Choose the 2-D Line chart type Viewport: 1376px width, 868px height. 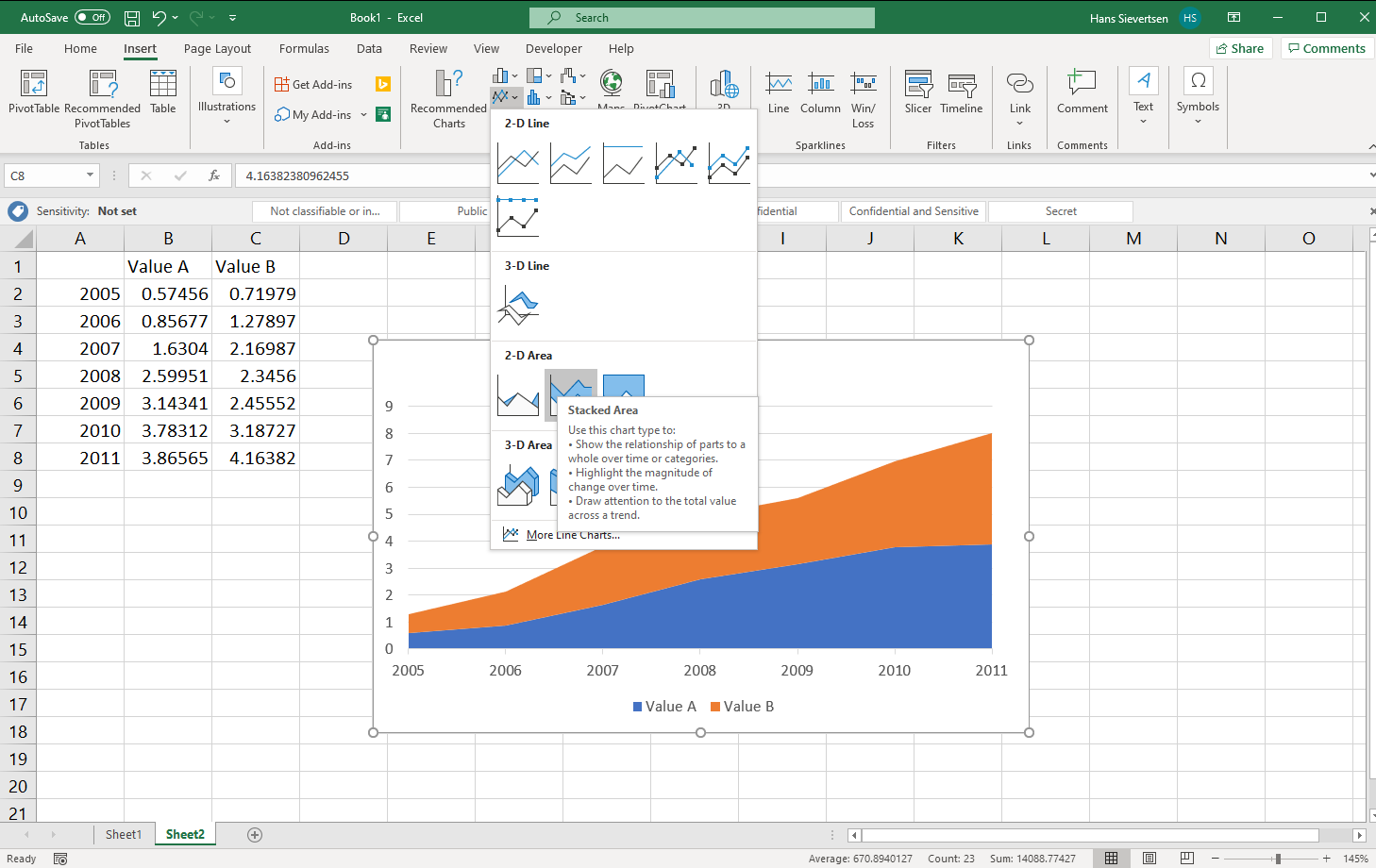pos(518,163)
